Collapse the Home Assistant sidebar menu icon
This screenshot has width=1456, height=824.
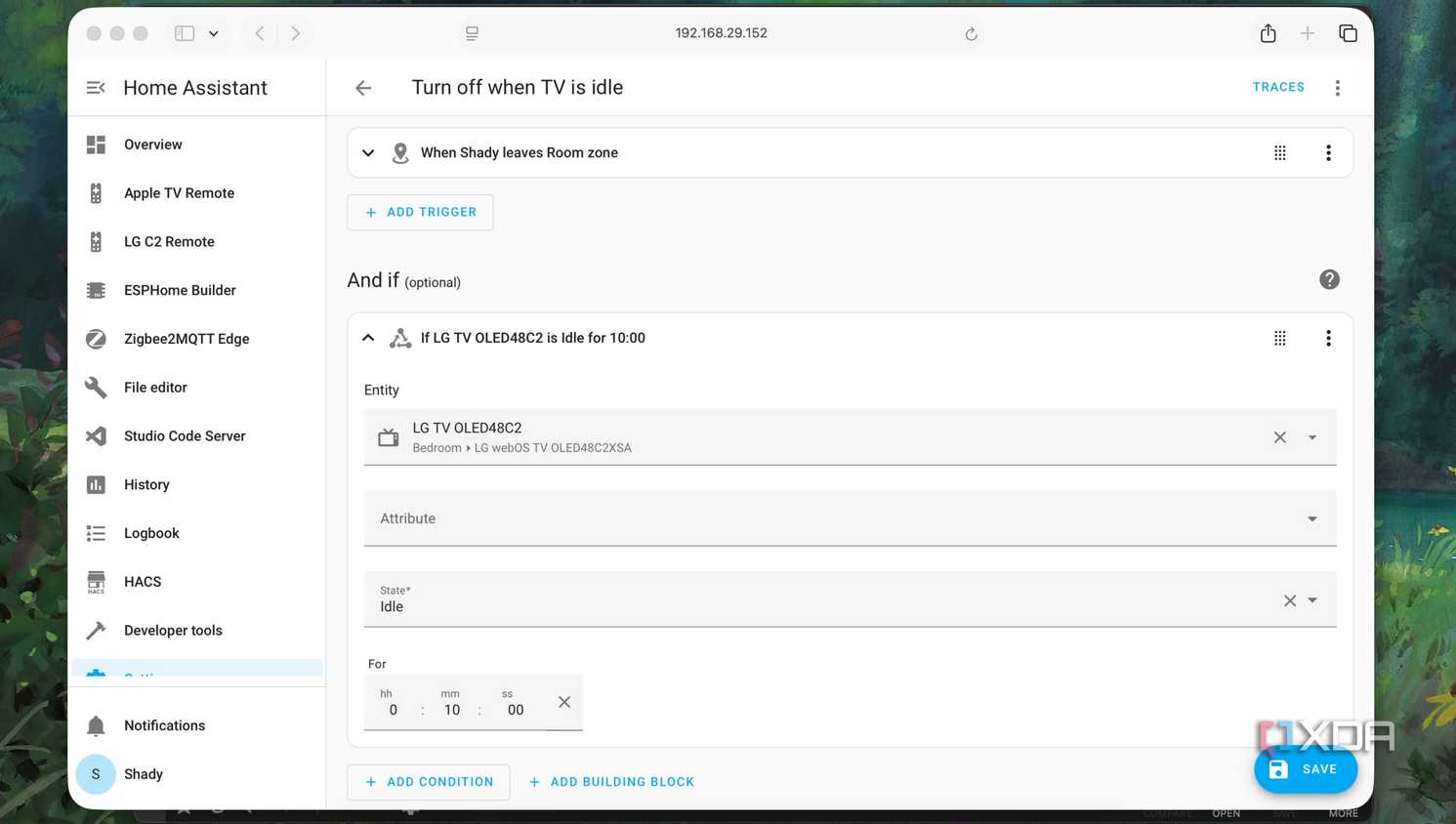tap(96, 88)
